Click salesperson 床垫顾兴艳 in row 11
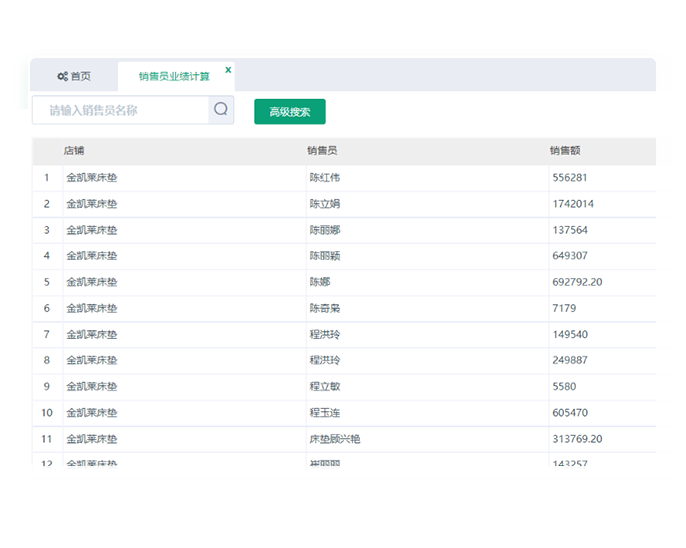The image size is (686, 548). [x=335, y=439]
